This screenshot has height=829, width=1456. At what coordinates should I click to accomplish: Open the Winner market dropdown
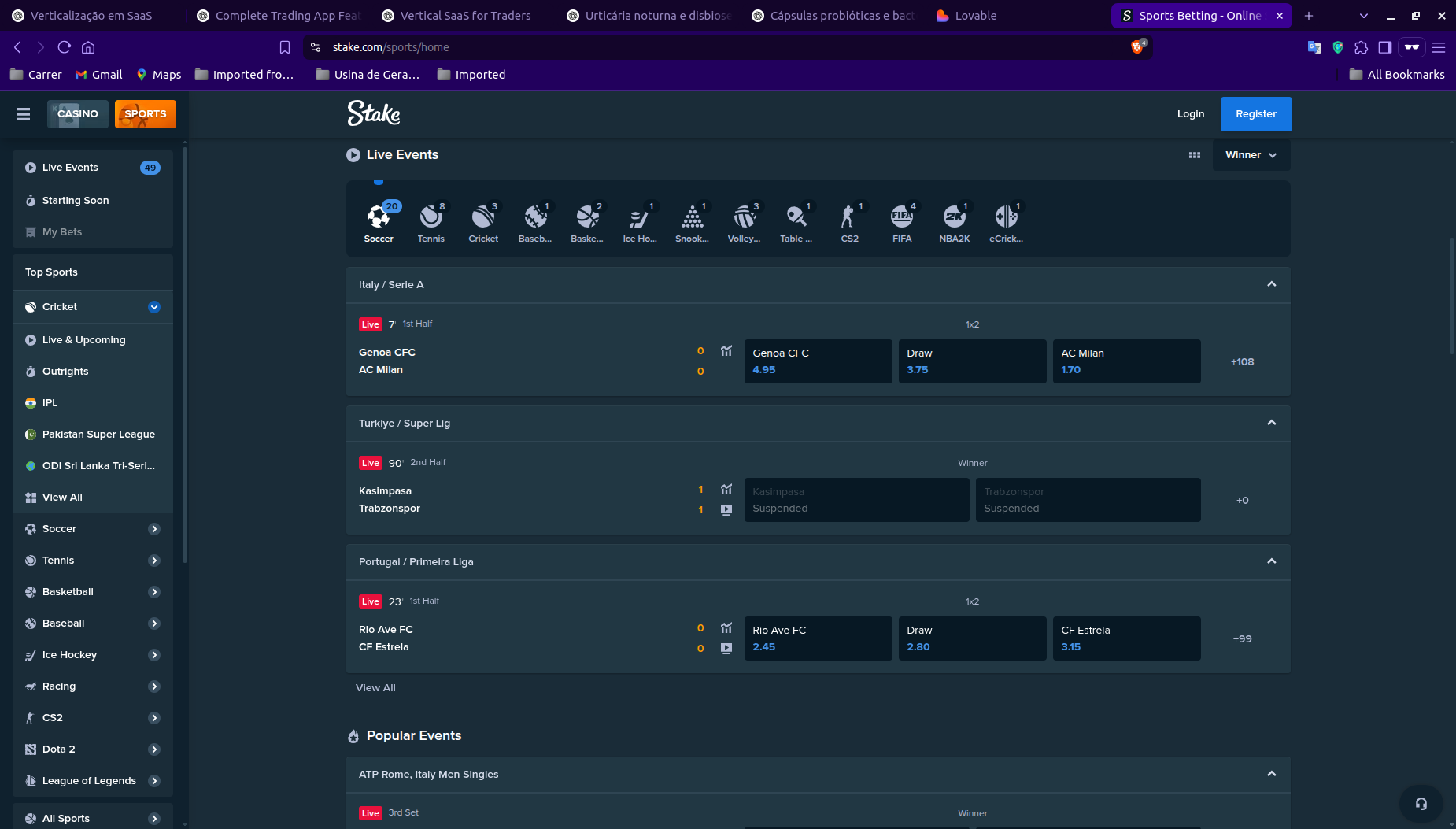[1251, 155]
